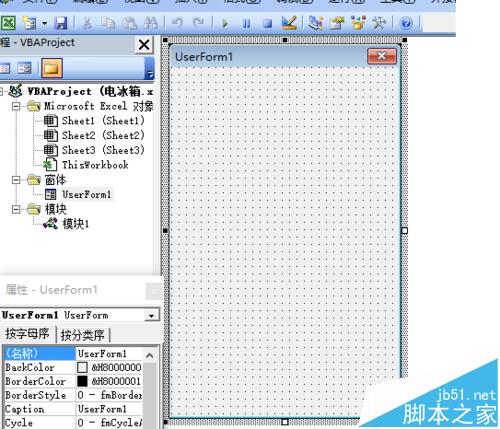500x429 pixels.
Task: Click the 模块 folder label
Action: click(x=55, y=209)
